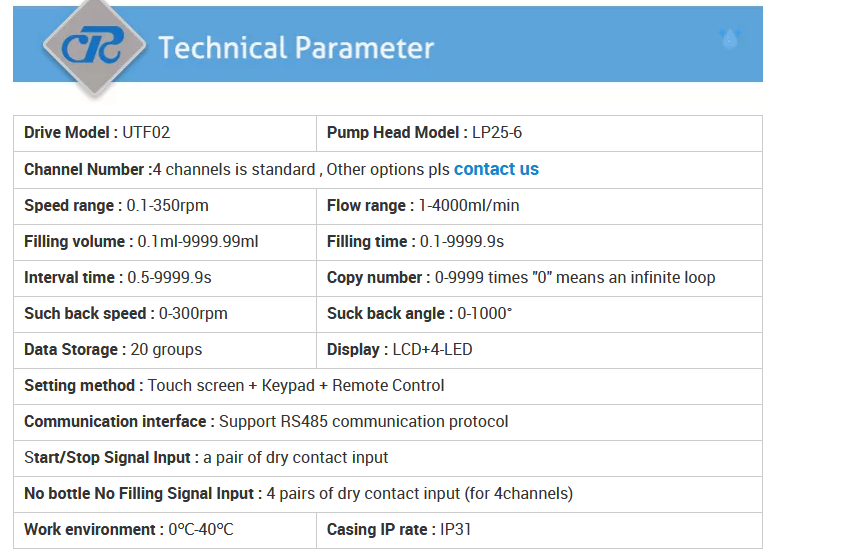Select the Drive Model UTF02 cell
This screenshot has width=848, height=558.
click(x=165, y=133)
